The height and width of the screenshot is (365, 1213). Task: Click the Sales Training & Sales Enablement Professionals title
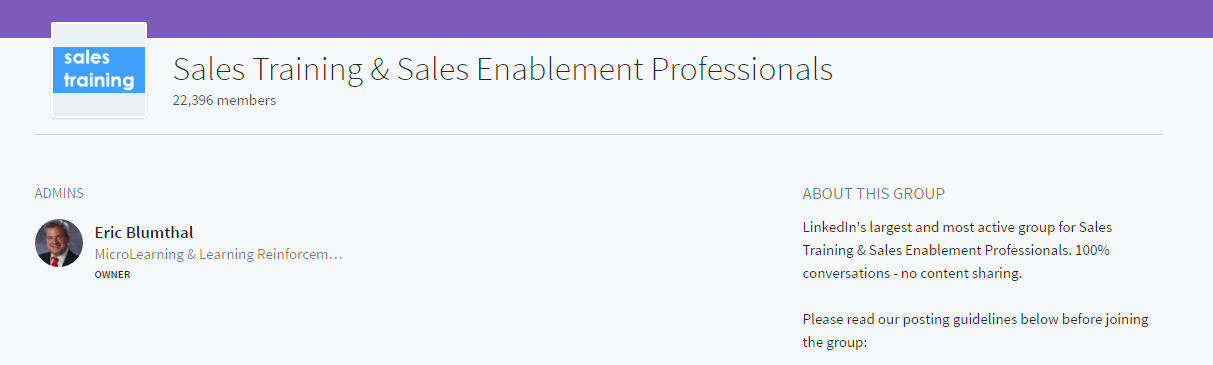tap(503, 69)
